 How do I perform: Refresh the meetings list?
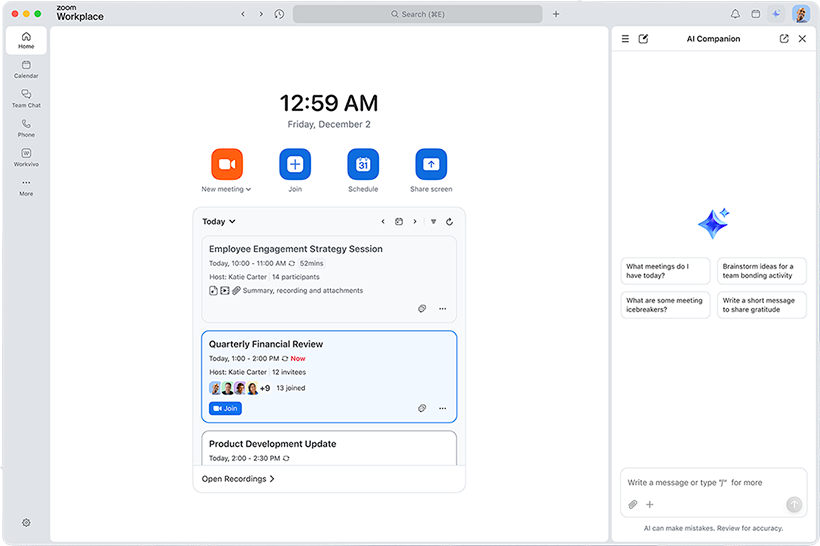pyautogui.click(x=450, y=222)
